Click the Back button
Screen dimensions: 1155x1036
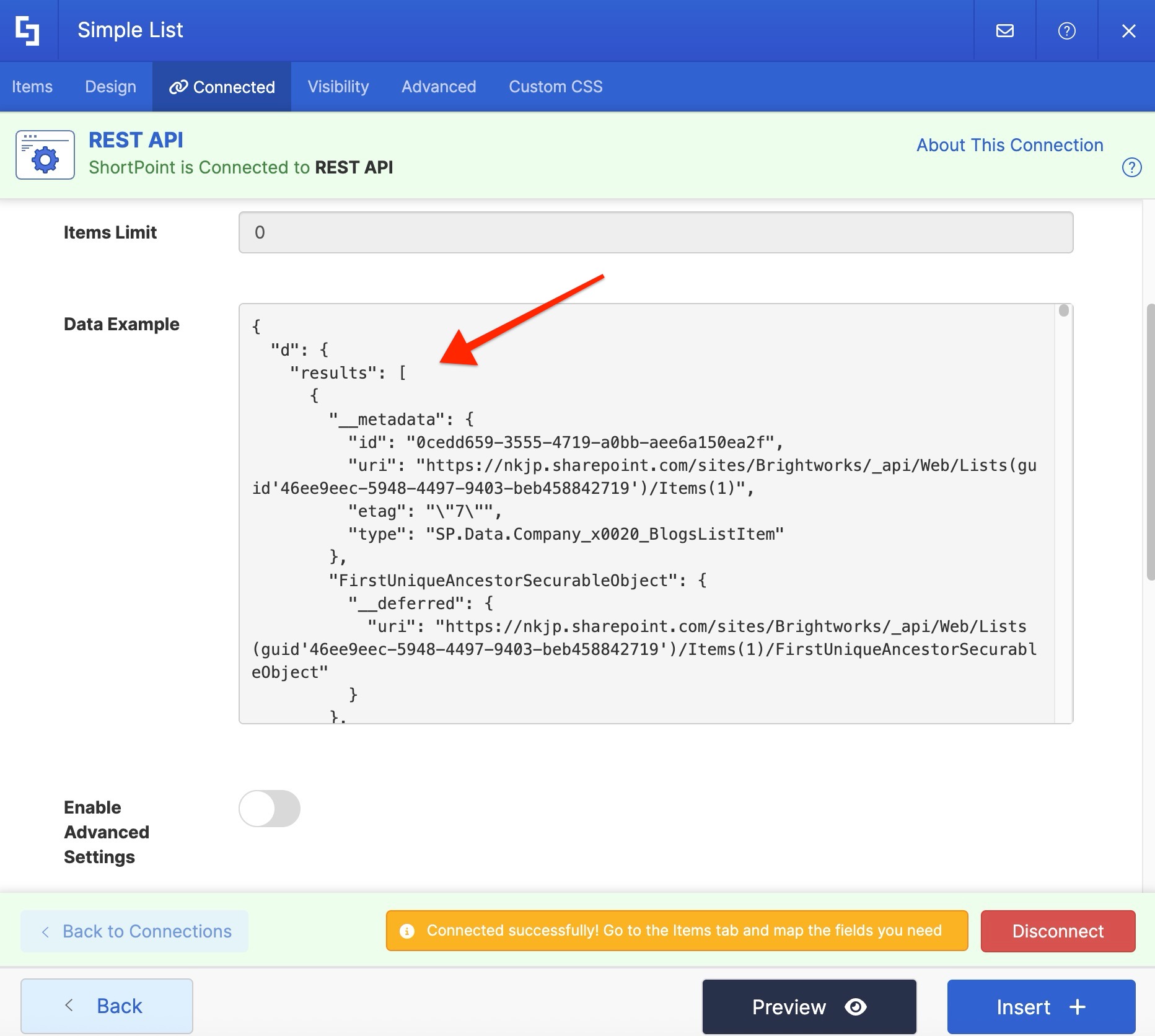coord(107,1006)
